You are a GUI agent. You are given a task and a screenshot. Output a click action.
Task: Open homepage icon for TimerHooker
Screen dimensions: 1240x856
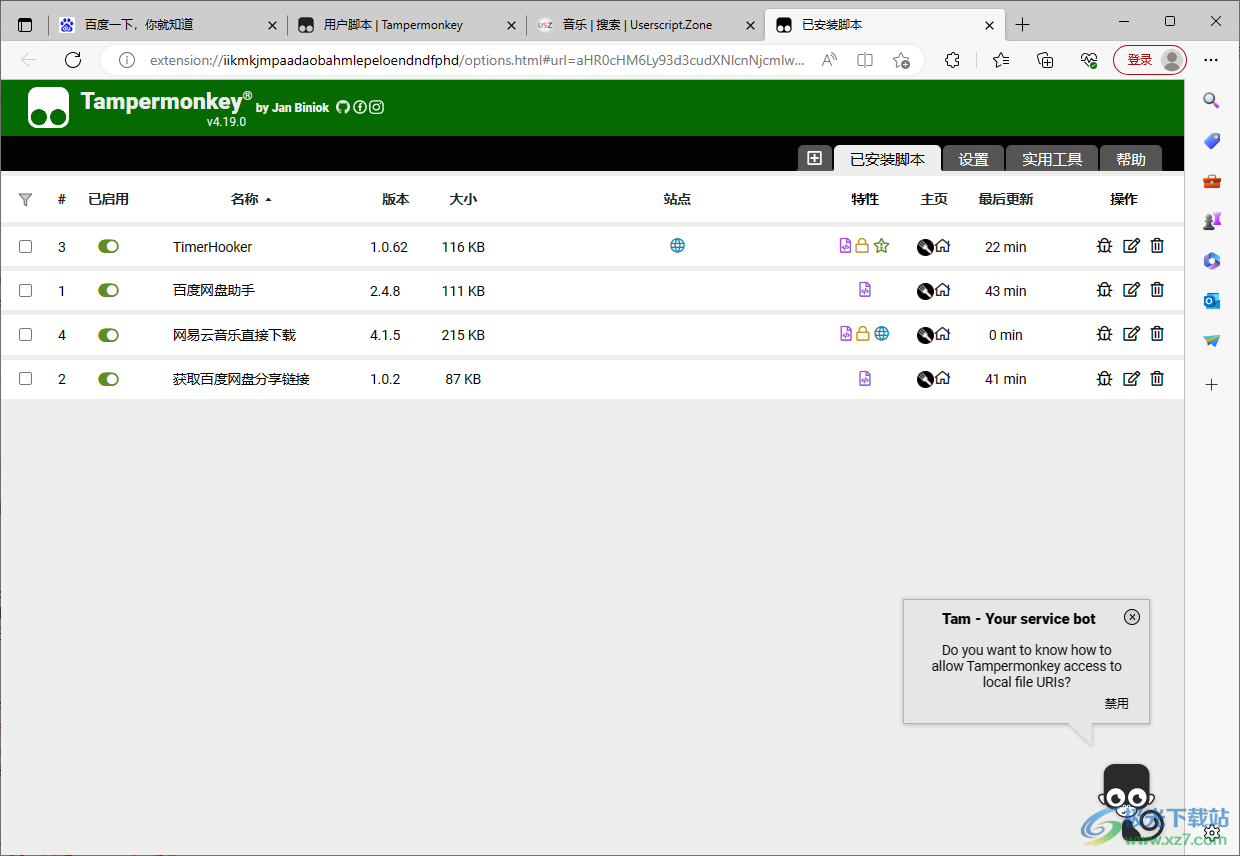pyautogui.click(x=942, y=246)
